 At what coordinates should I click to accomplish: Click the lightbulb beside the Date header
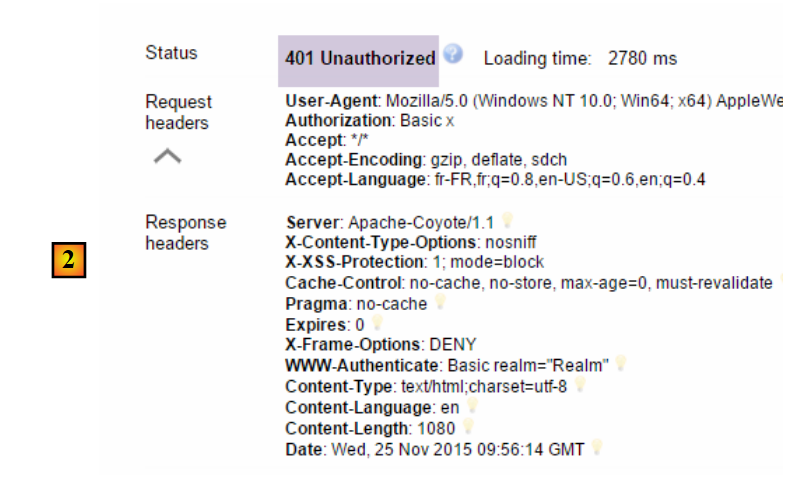[x=596, y=448]
